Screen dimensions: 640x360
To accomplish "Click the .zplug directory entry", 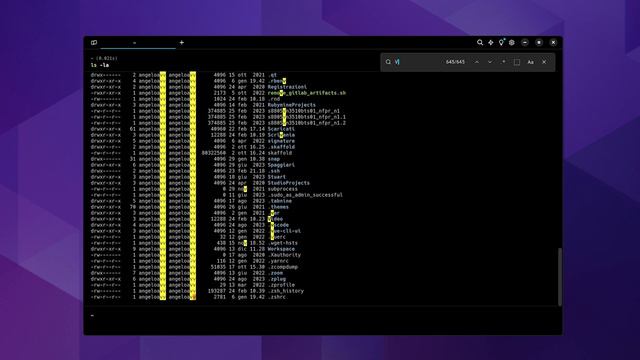I will (277, 279).
